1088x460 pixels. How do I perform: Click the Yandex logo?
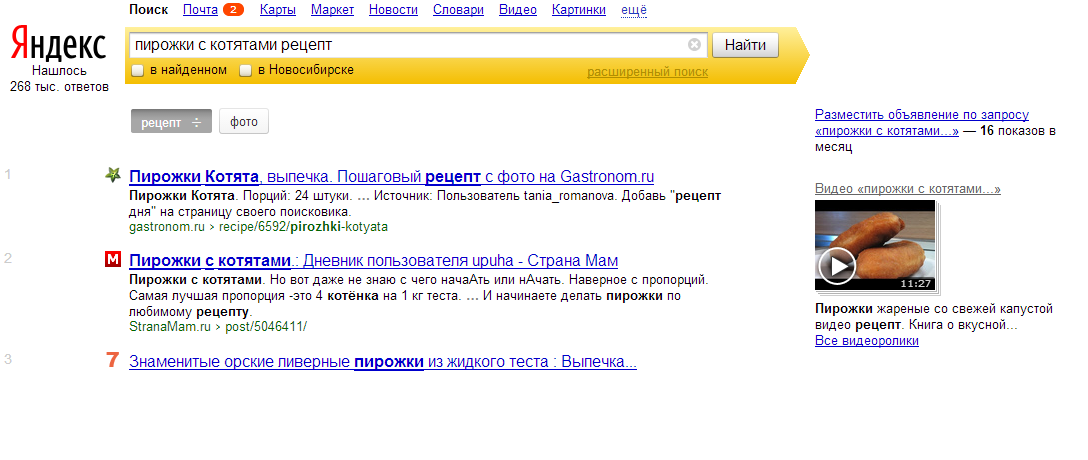point(59,44)
